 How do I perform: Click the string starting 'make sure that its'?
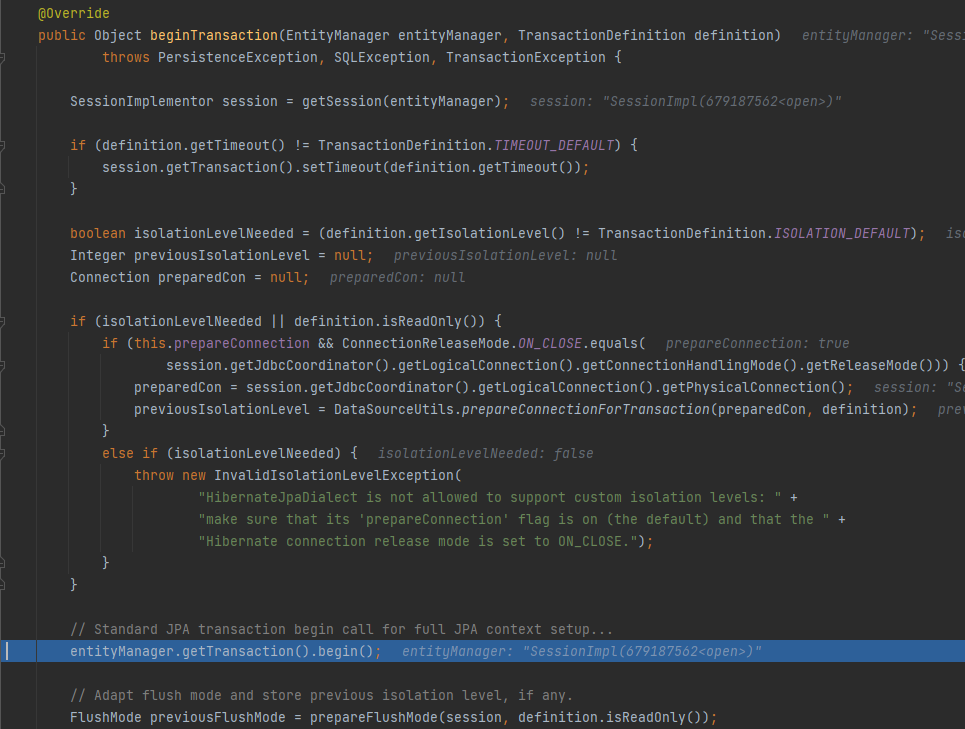pos(514,520)
